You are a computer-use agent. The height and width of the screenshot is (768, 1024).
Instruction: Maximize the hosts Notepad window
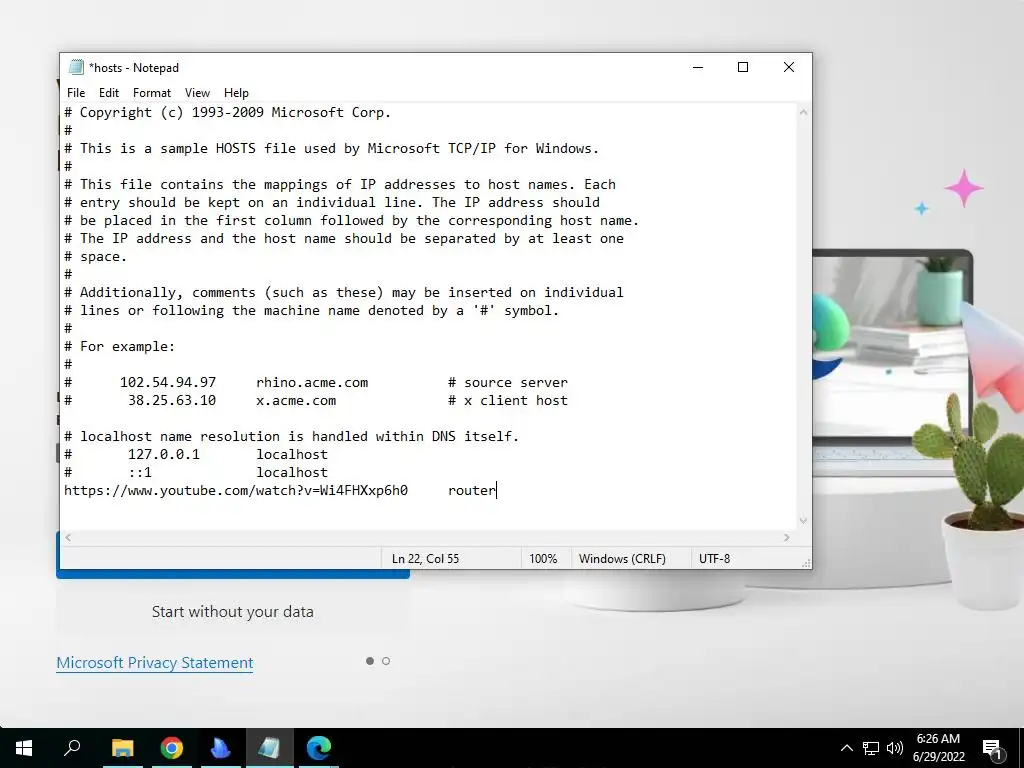tap(743, 67)
